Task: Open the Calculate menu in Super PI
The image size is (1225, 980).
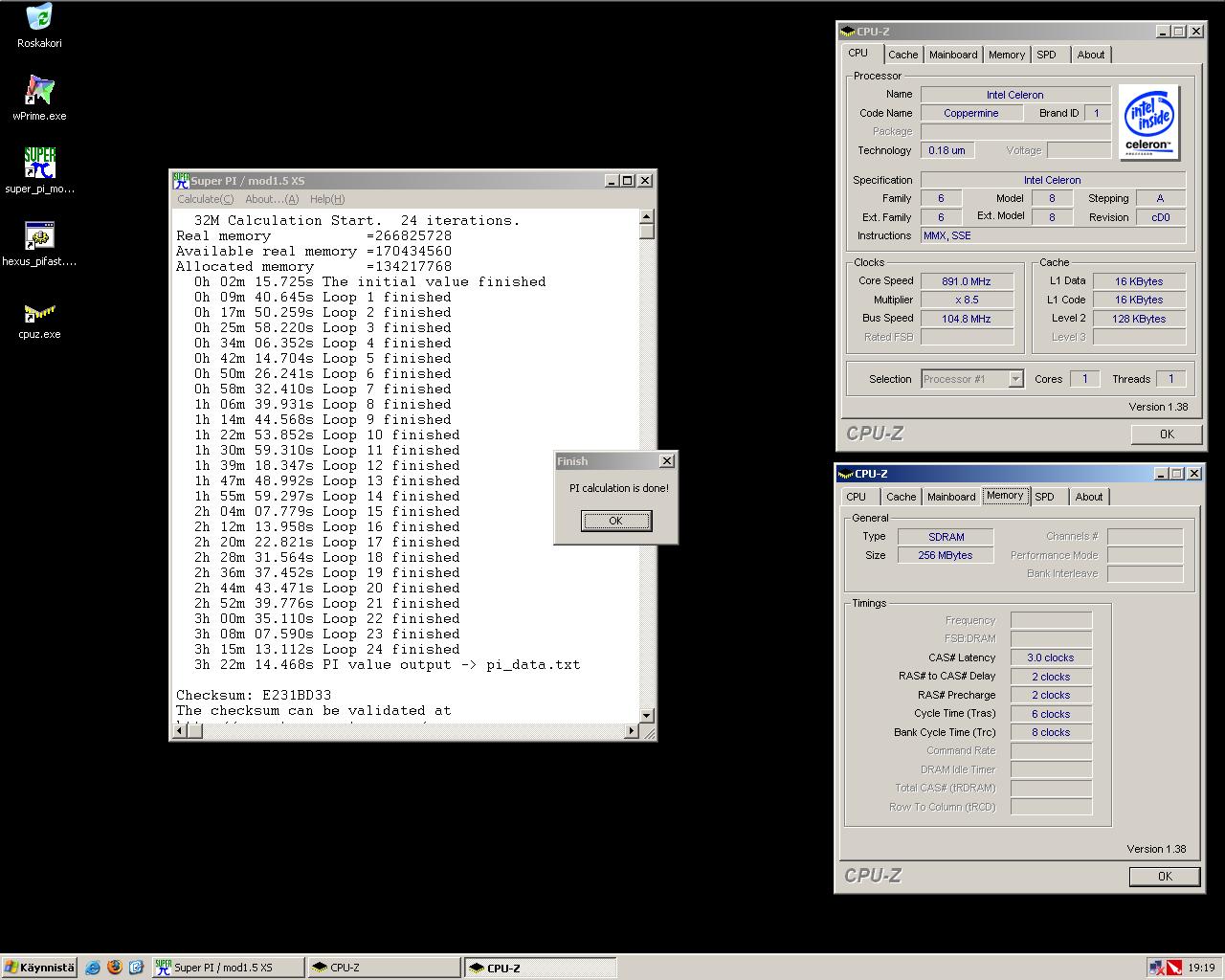Action: pyautogui.click(x=205, y=199)
